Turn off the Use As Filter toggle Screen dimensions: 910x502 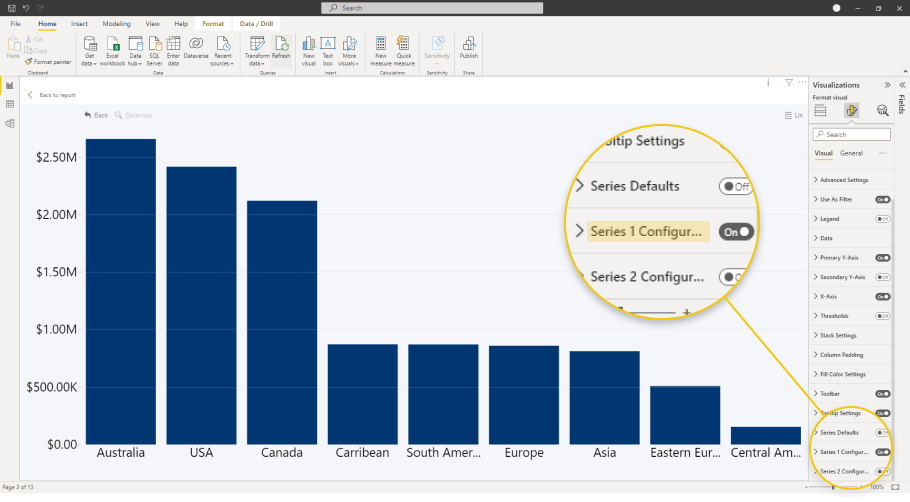(x=882, y=199)
